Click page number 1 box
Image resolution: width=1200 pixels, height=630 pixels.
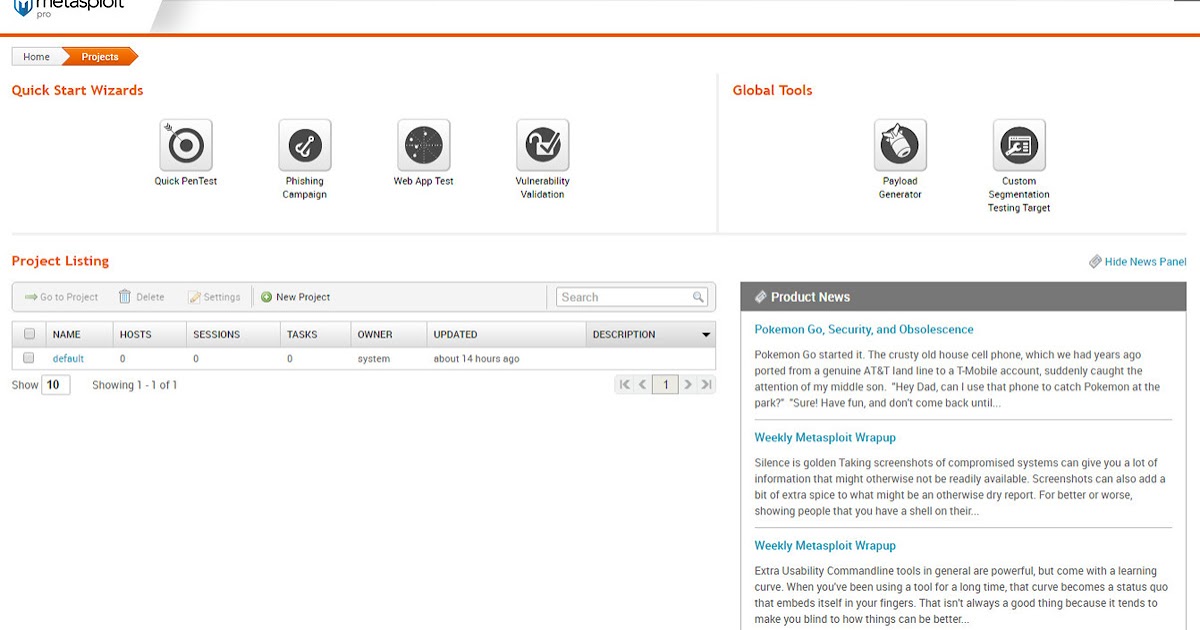pyautogui.click(x=666, y=385)
